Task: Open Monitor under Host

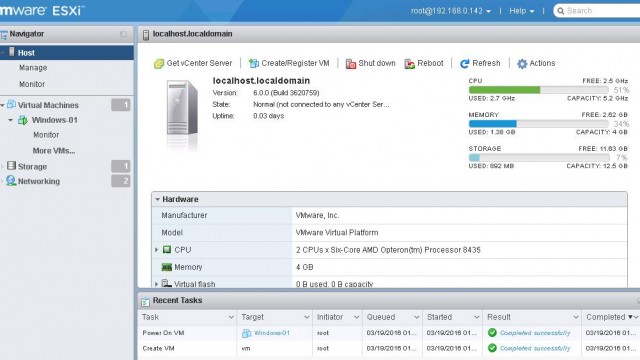Action: coord(32,84)
